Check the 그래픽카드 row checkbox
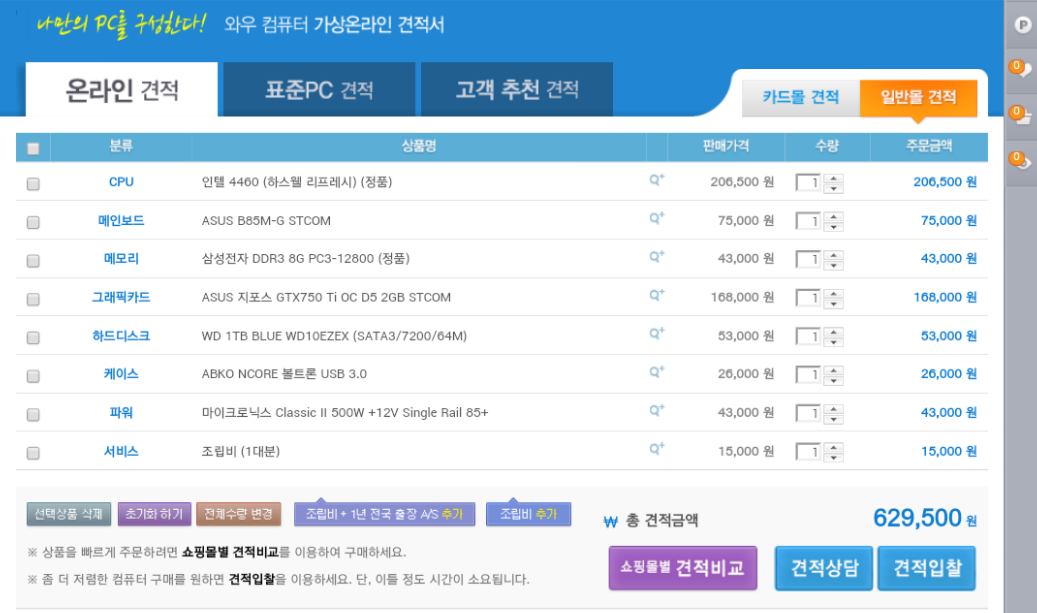 coord(33,299)
